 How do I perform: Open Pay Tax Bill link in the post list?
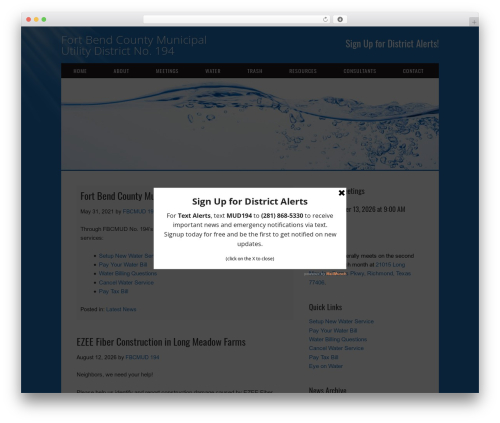tap(113, 291)
